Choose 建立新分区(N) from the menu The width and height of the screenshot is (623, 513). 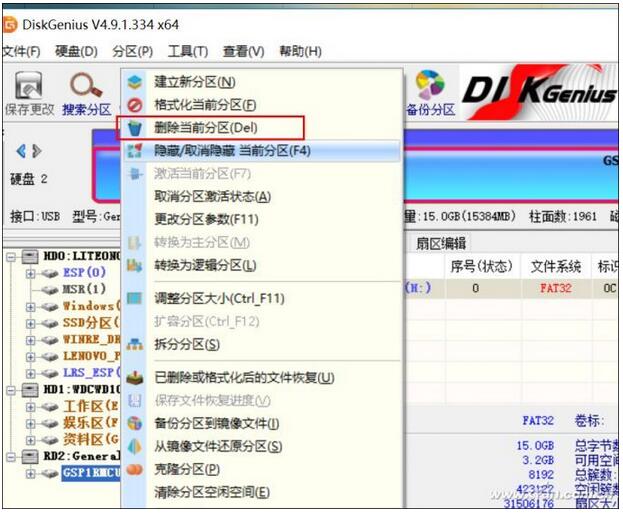(262, 82)
